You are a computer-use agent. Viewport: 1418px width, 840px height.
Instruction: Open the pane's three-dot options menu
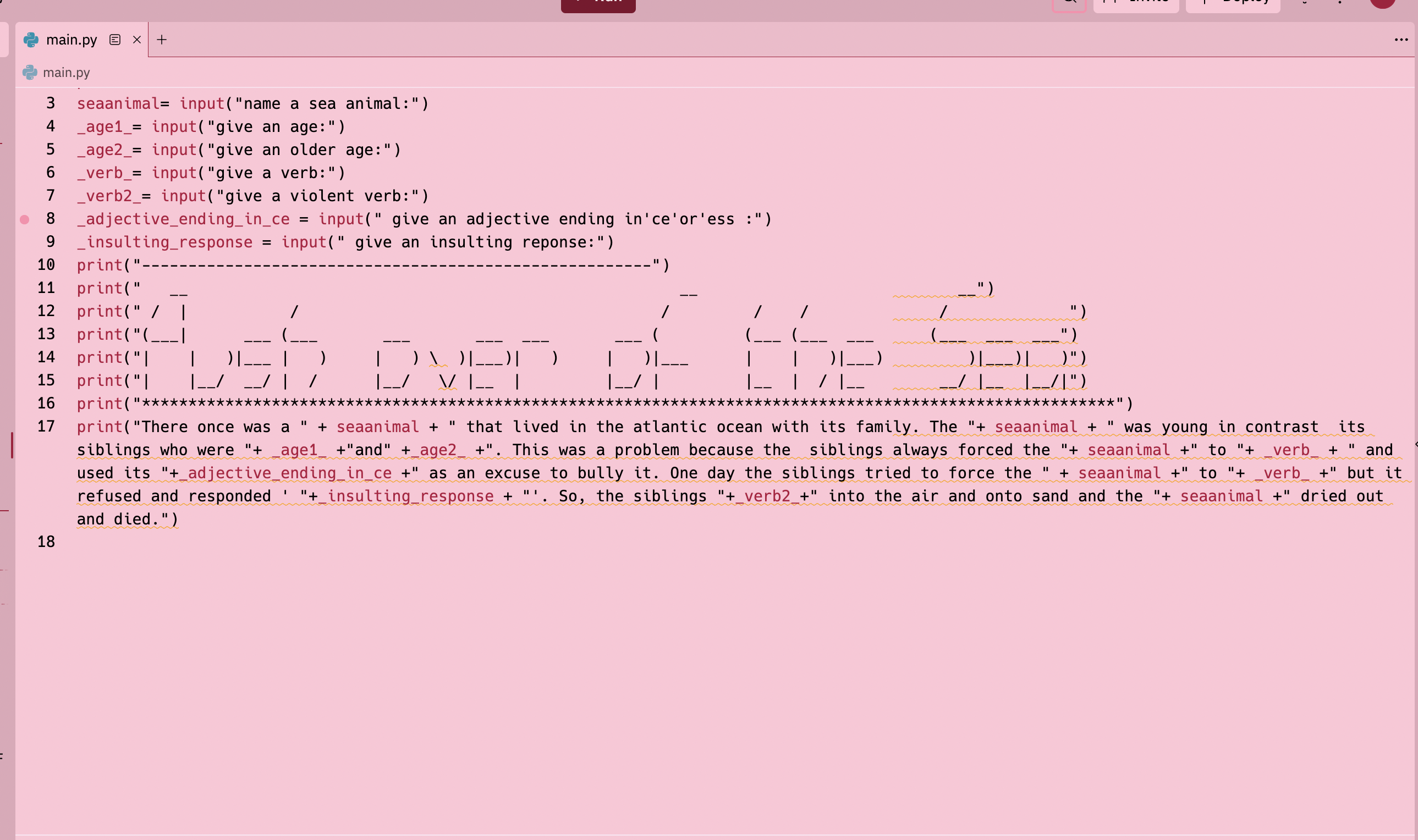coord(1401,40)
